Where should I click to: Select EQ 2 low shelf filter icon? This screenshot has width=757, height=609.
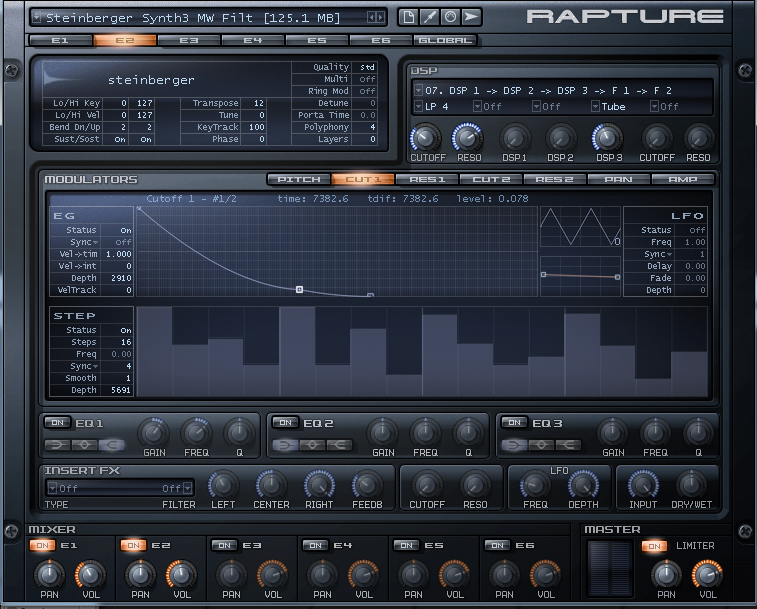click(x=286, y=444)
